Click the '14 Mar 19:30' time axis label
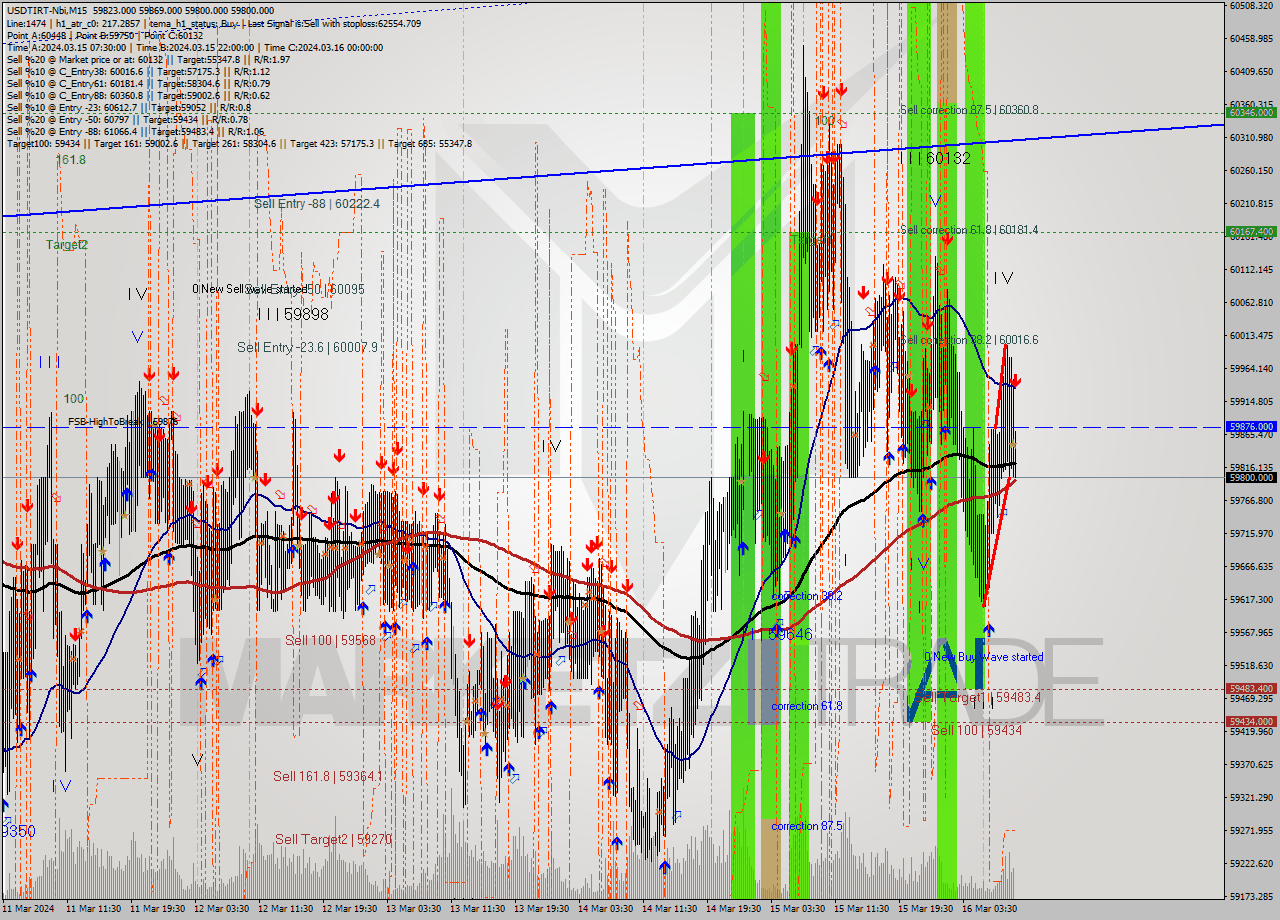The image size is (1280, 920). click(x=734, y=909)
